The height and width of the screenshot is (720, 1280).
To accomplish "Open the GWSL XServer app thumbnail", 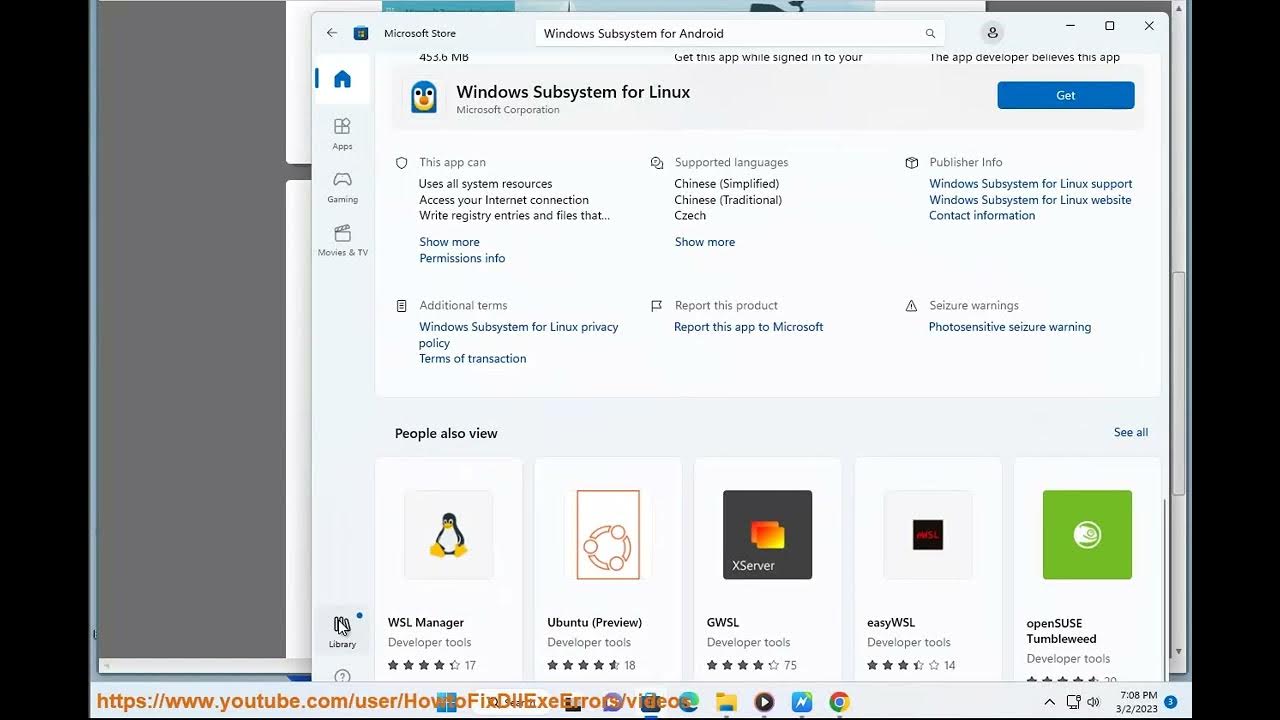I will [x=767, y=534].
